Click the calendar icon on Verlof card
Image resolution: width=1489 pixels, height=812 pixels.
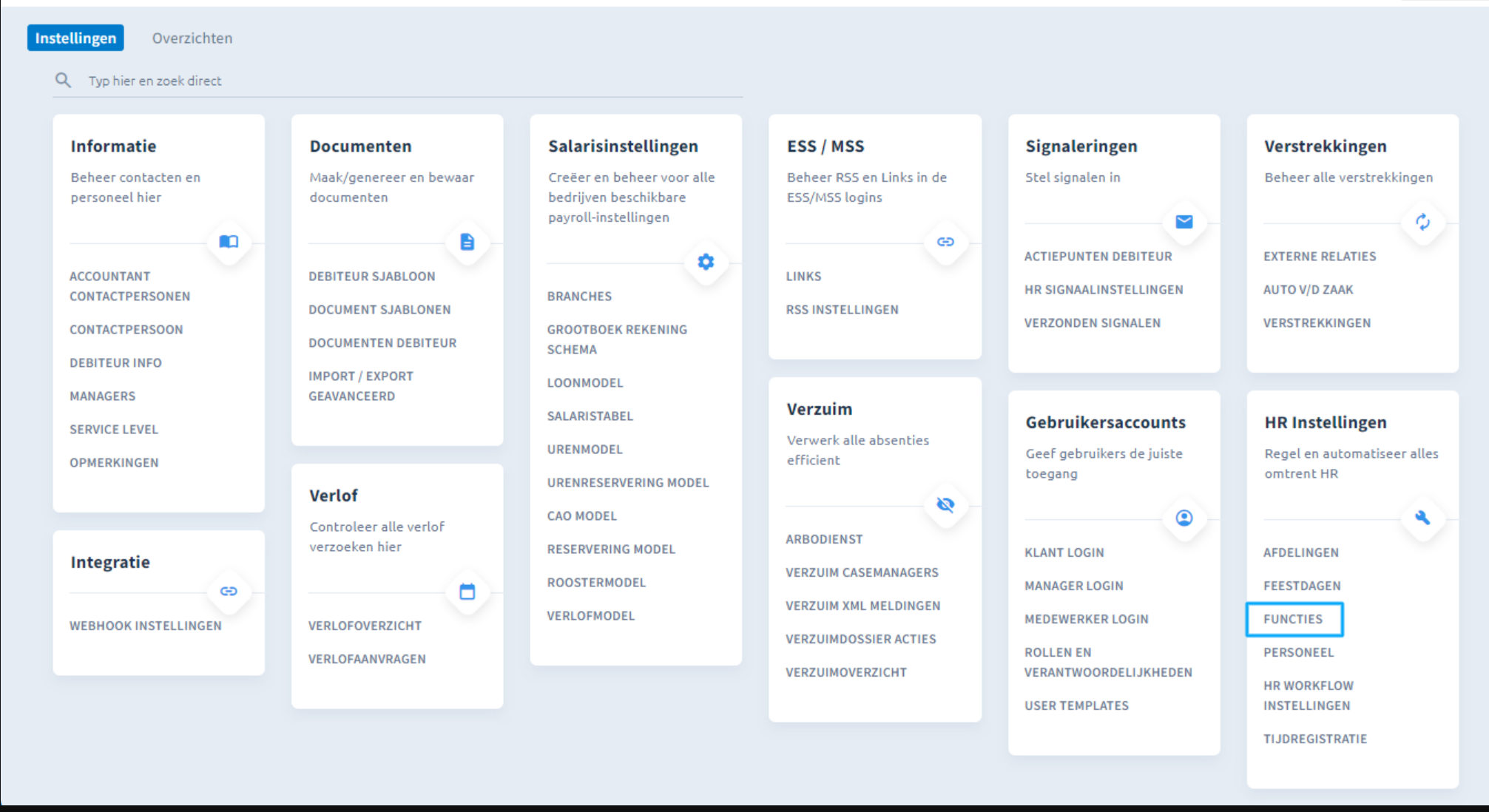(x=467, y=591)
